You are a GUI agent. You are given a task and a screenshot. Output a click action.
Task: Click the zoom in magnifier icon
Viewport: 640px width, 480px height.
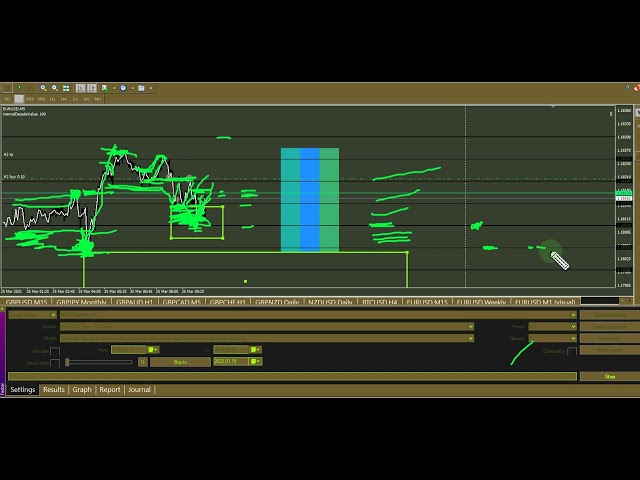pos(43,88)
